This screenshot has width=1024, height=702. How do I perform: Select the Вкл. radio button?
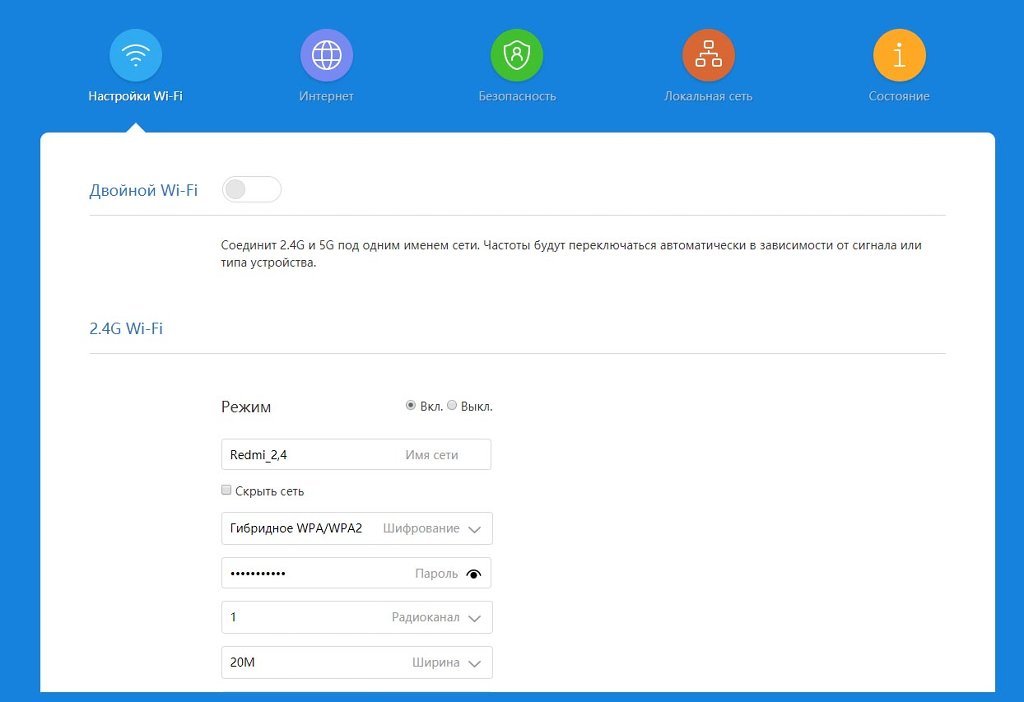[x=411, y=406]
